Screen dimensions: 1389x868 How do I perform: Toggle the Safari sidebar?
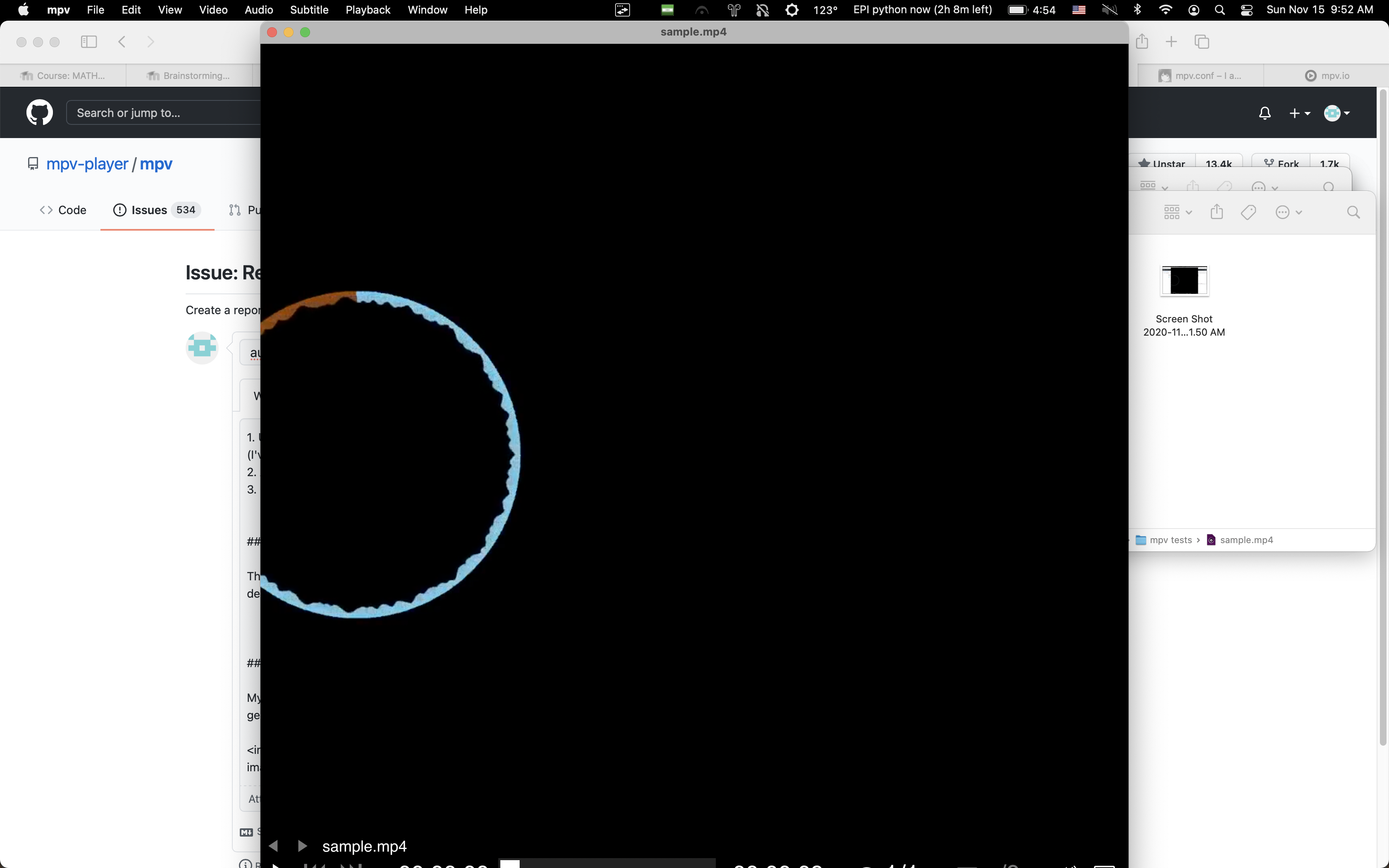point(89,41)
